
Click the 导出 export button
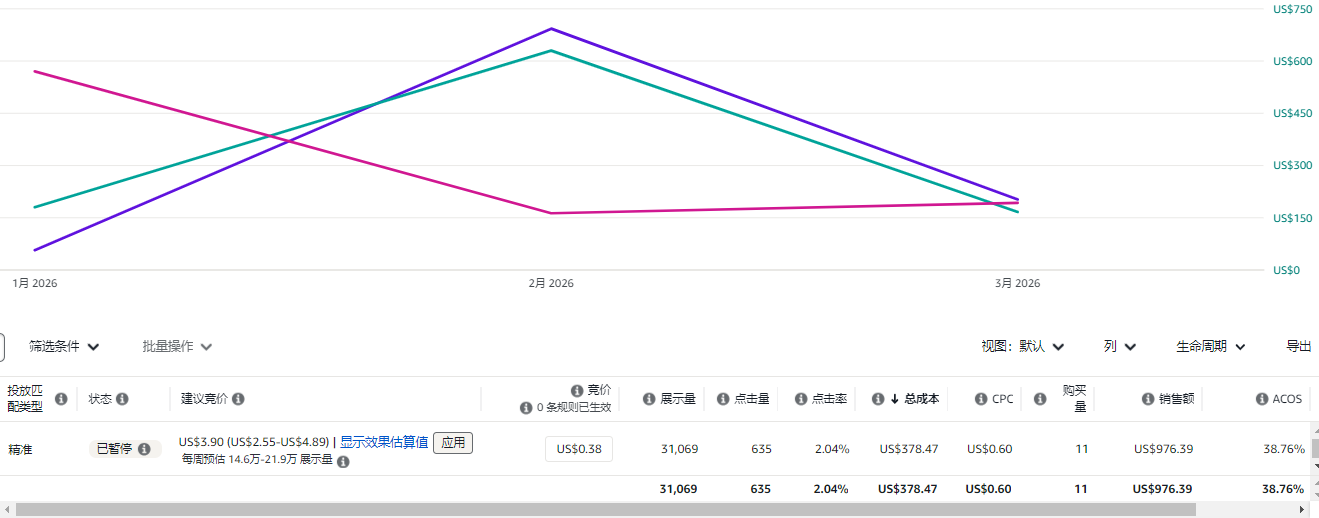point(1298,347)
